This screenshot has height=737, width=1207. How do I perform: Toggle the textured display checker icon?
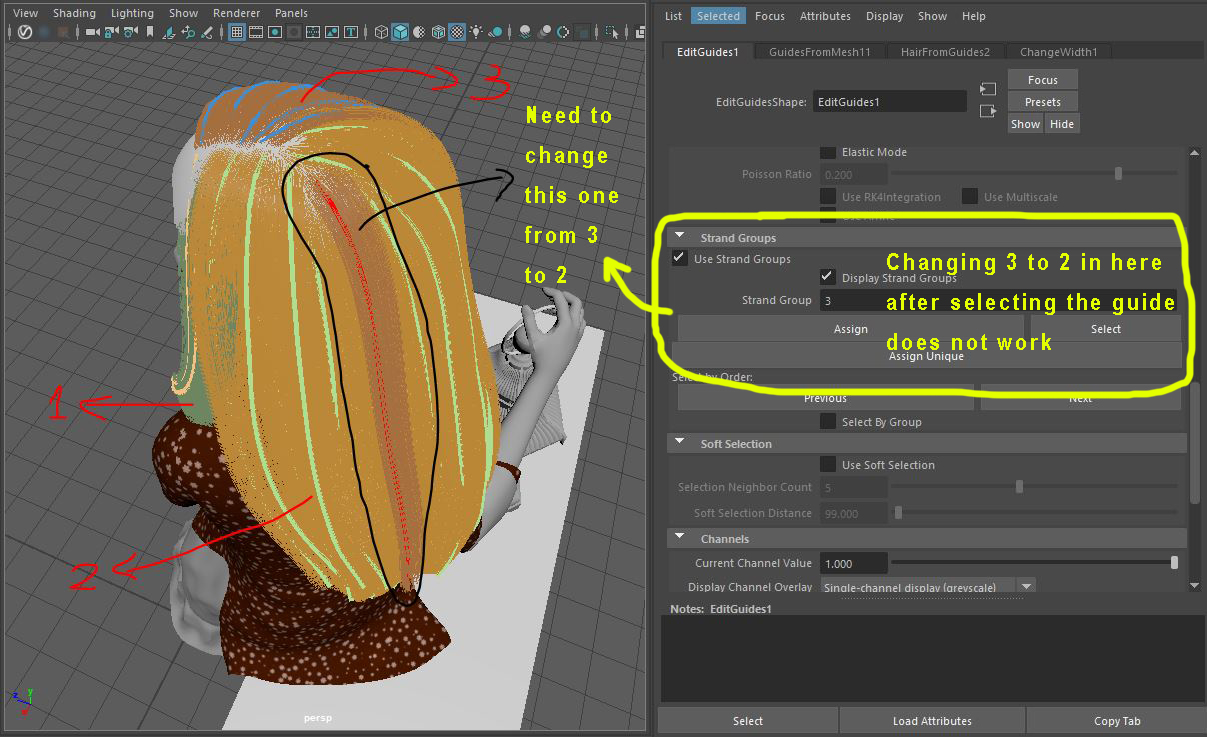[456, 32]
